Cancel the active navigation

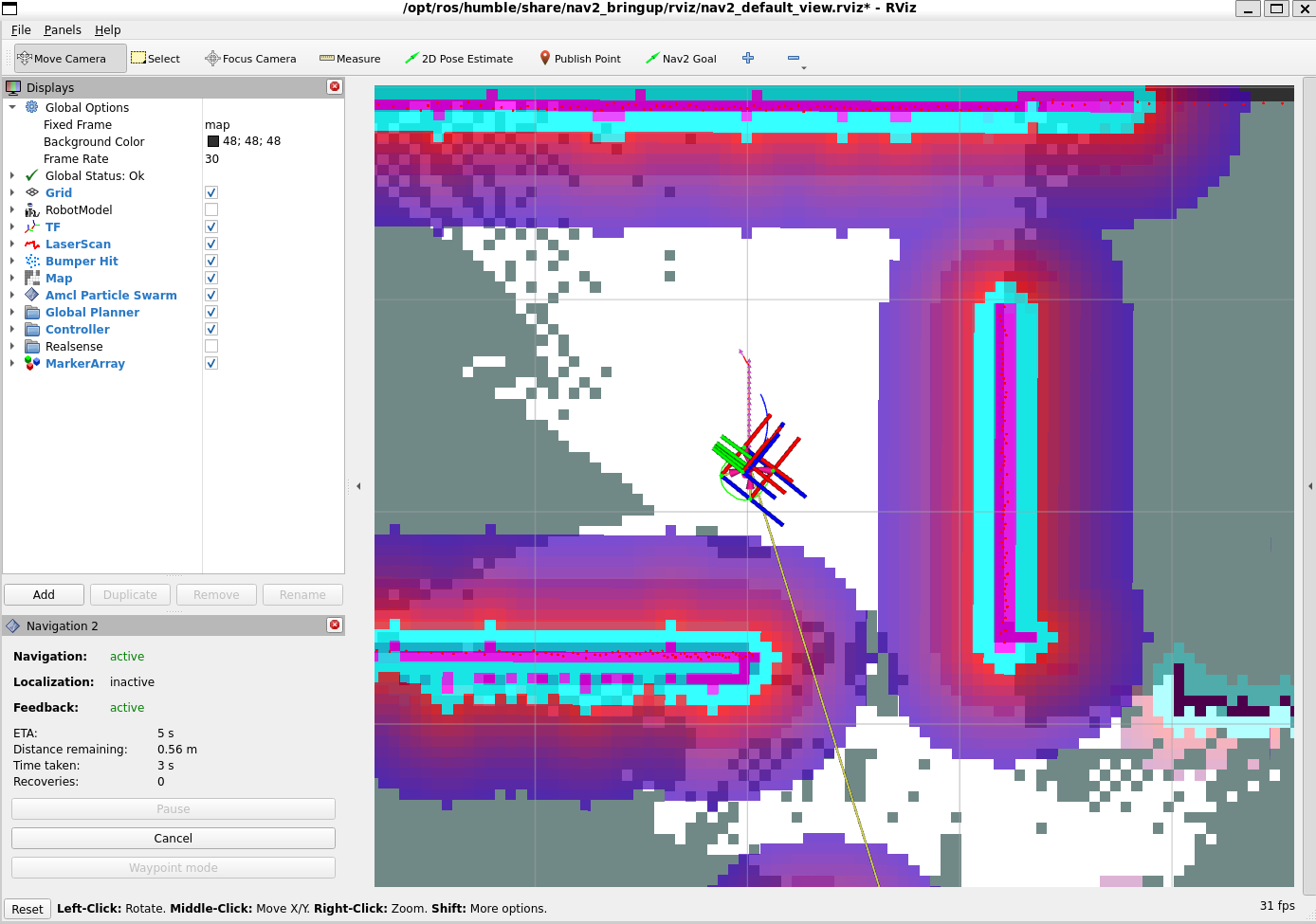(x=174, y=838)
